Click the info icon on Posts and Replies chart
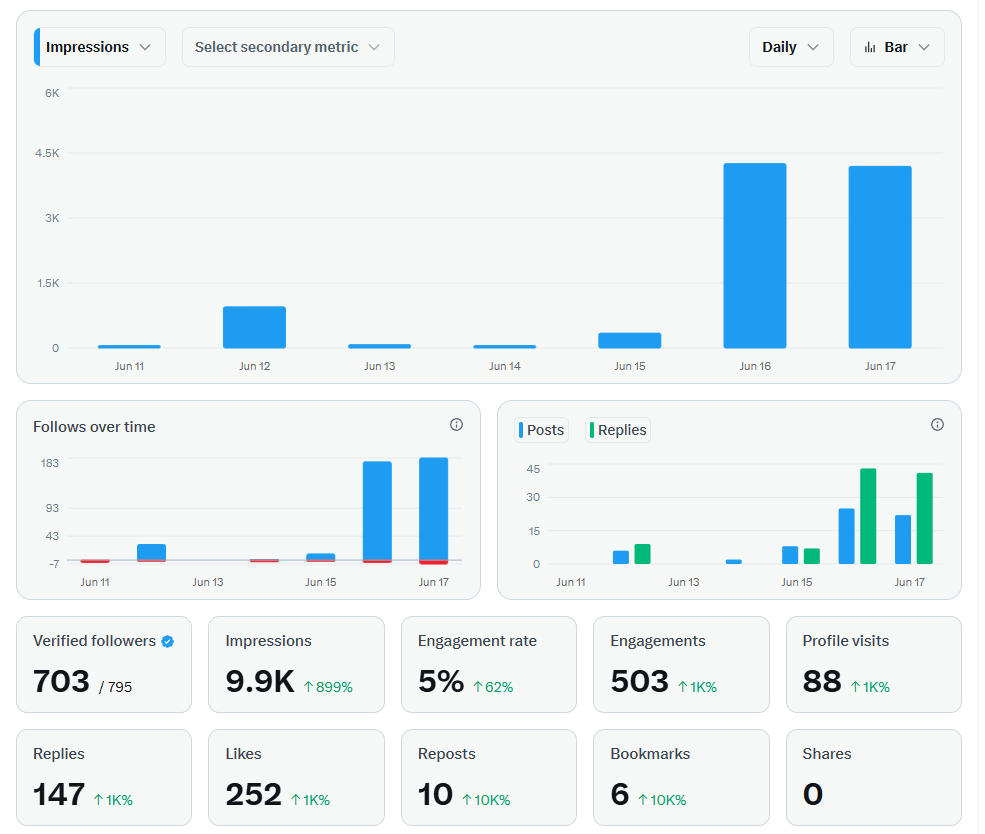The image size is (985, 834). click(x=937, y=425)
